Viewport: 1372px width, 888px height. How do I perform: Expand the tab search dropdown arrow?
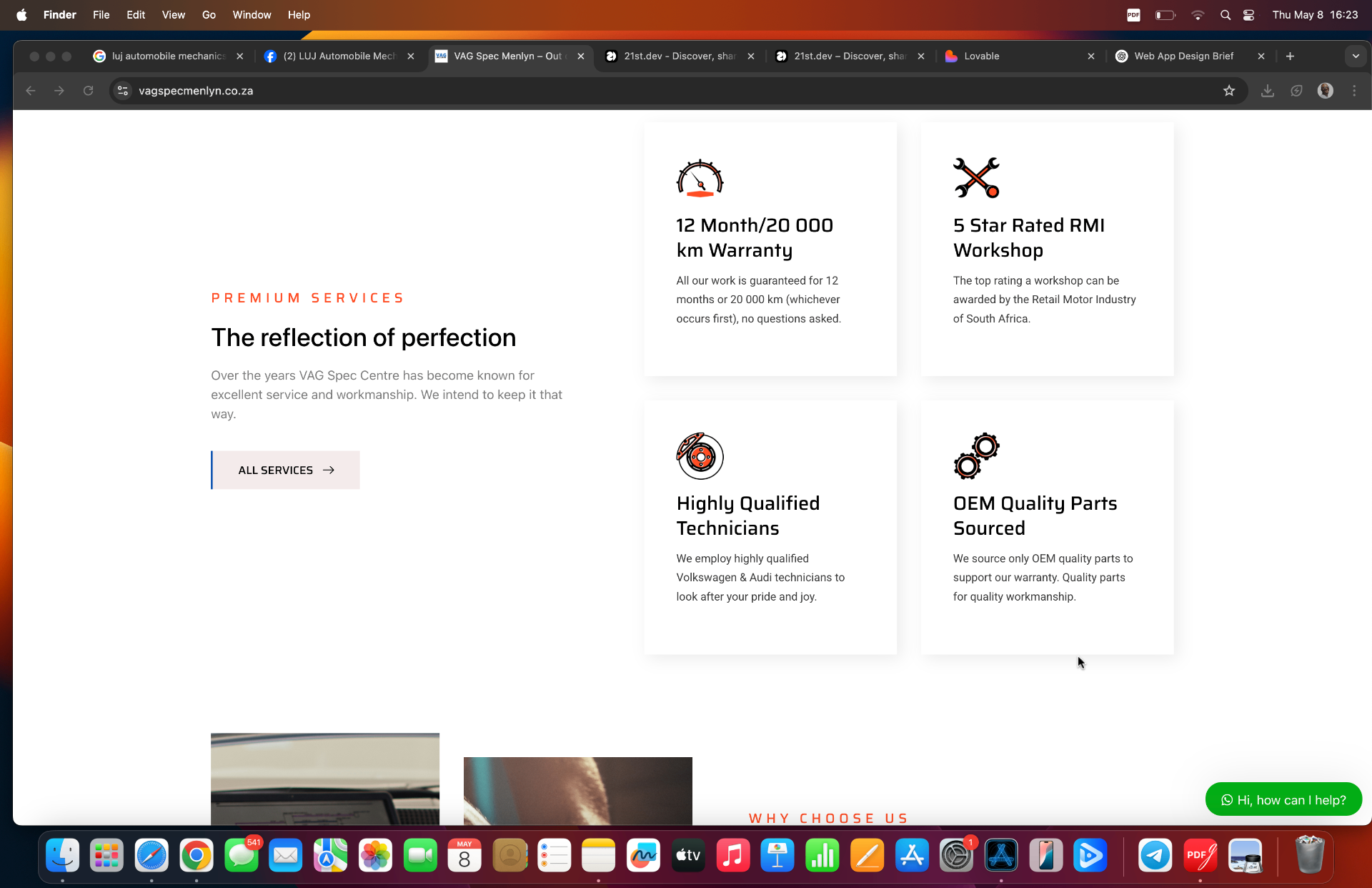1356,56
